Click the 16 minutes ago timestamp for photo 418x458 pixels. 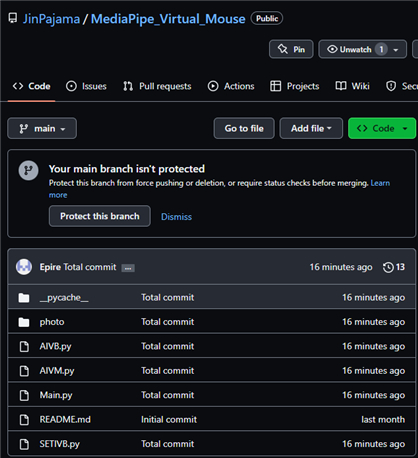pos(373,322)
